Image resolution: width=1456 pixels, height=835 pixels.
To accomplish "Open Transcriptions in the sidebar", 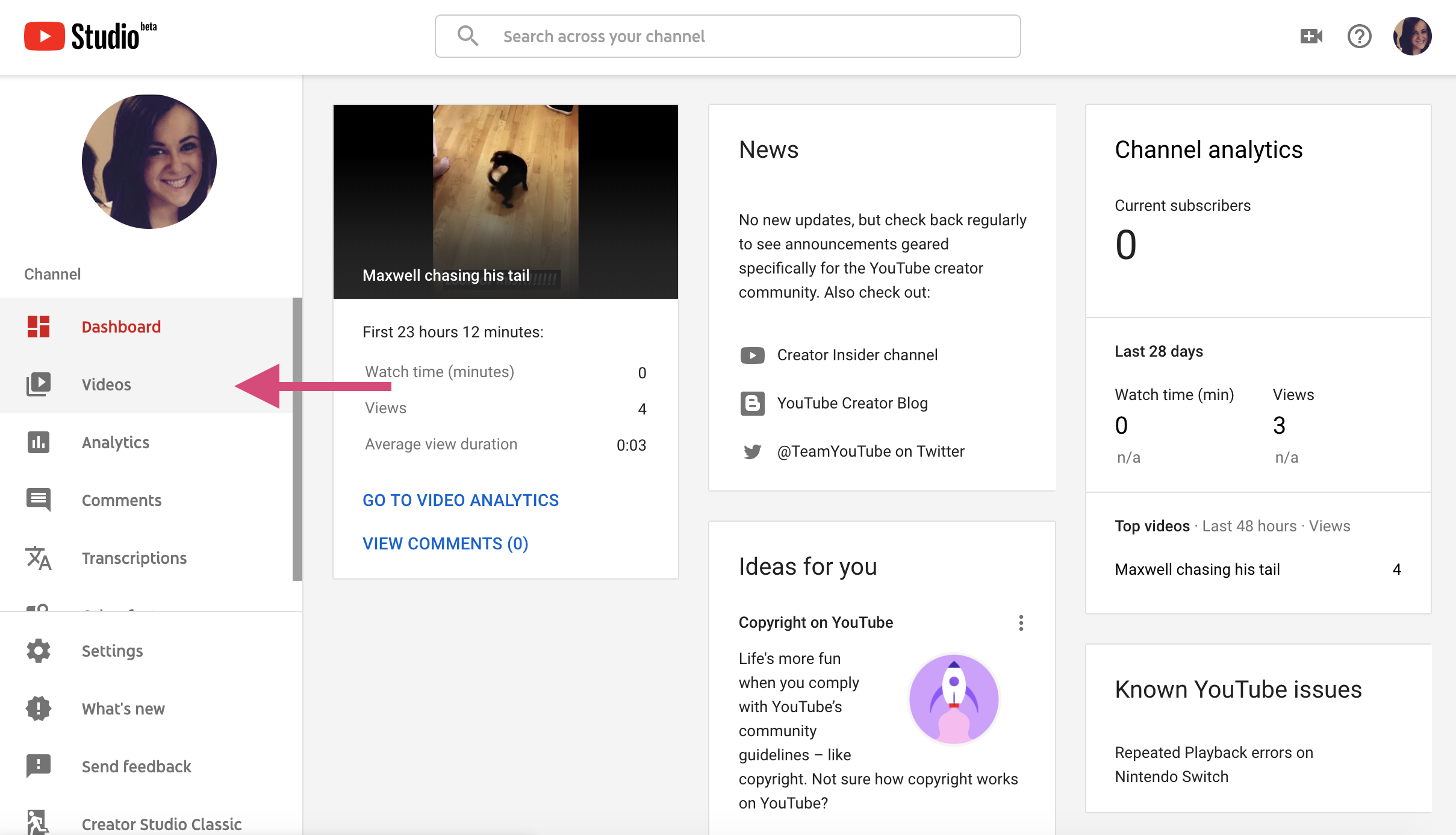I will (146, 558).
